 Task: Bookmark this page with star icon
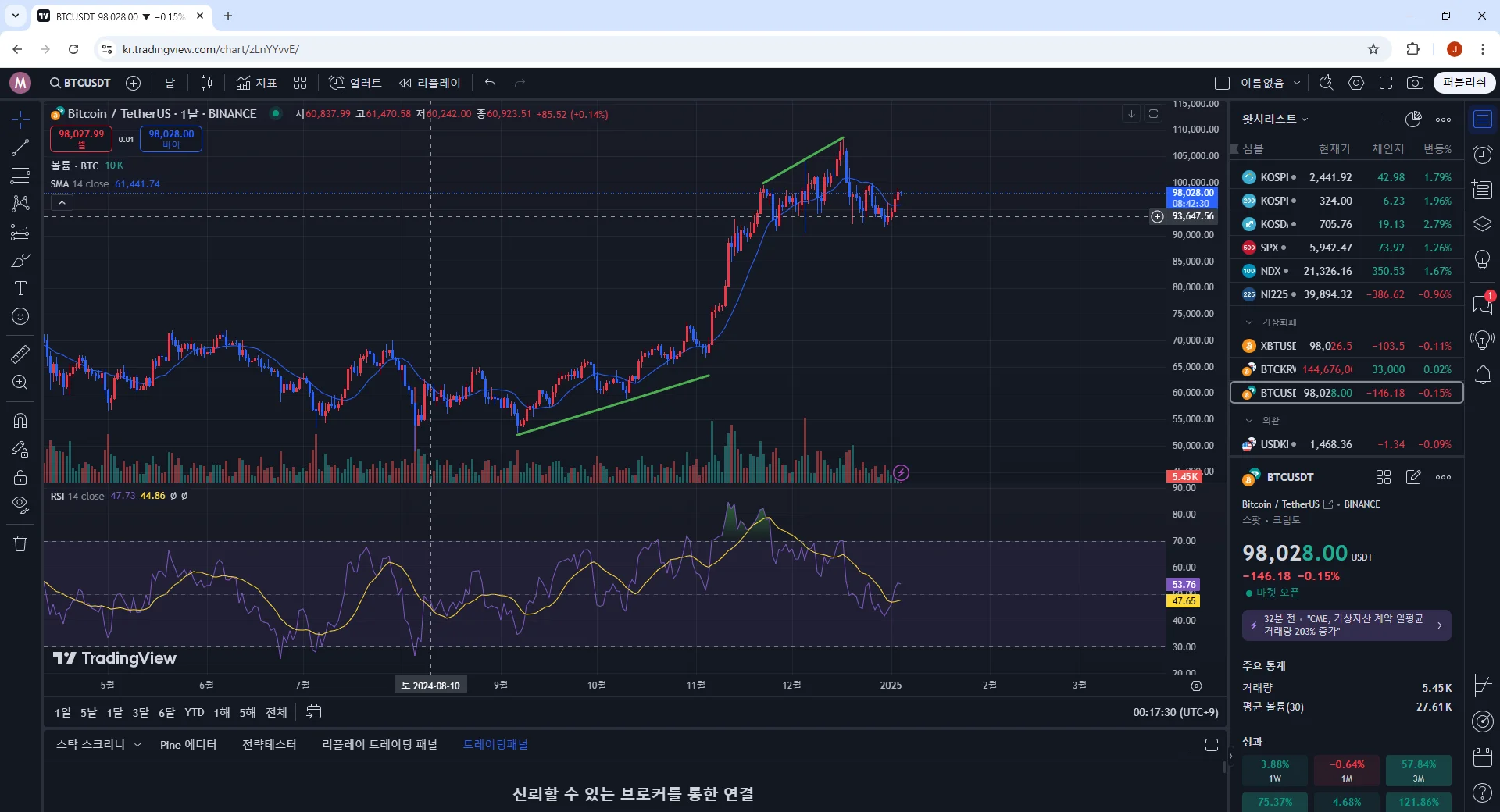pyautogui.click(x=1373, y=49)
